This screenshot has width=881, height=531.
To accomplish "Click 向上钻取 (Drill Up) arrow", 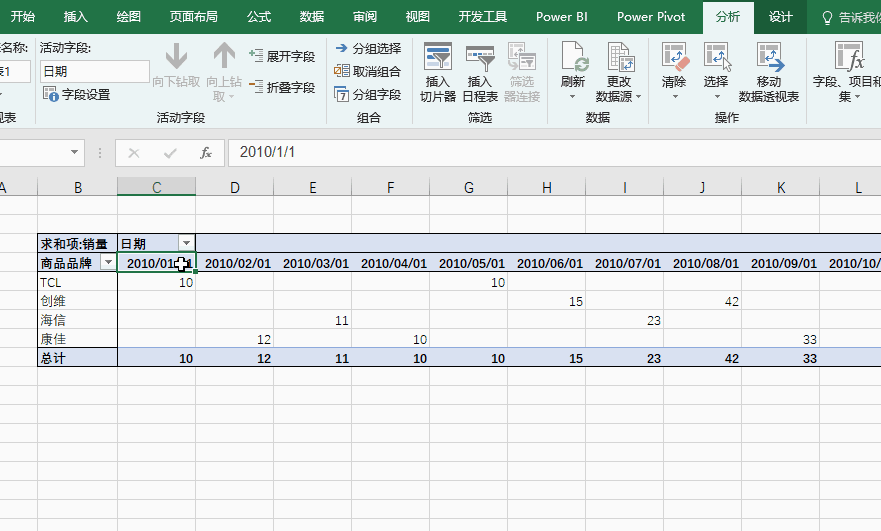I will tap(224, 56).
